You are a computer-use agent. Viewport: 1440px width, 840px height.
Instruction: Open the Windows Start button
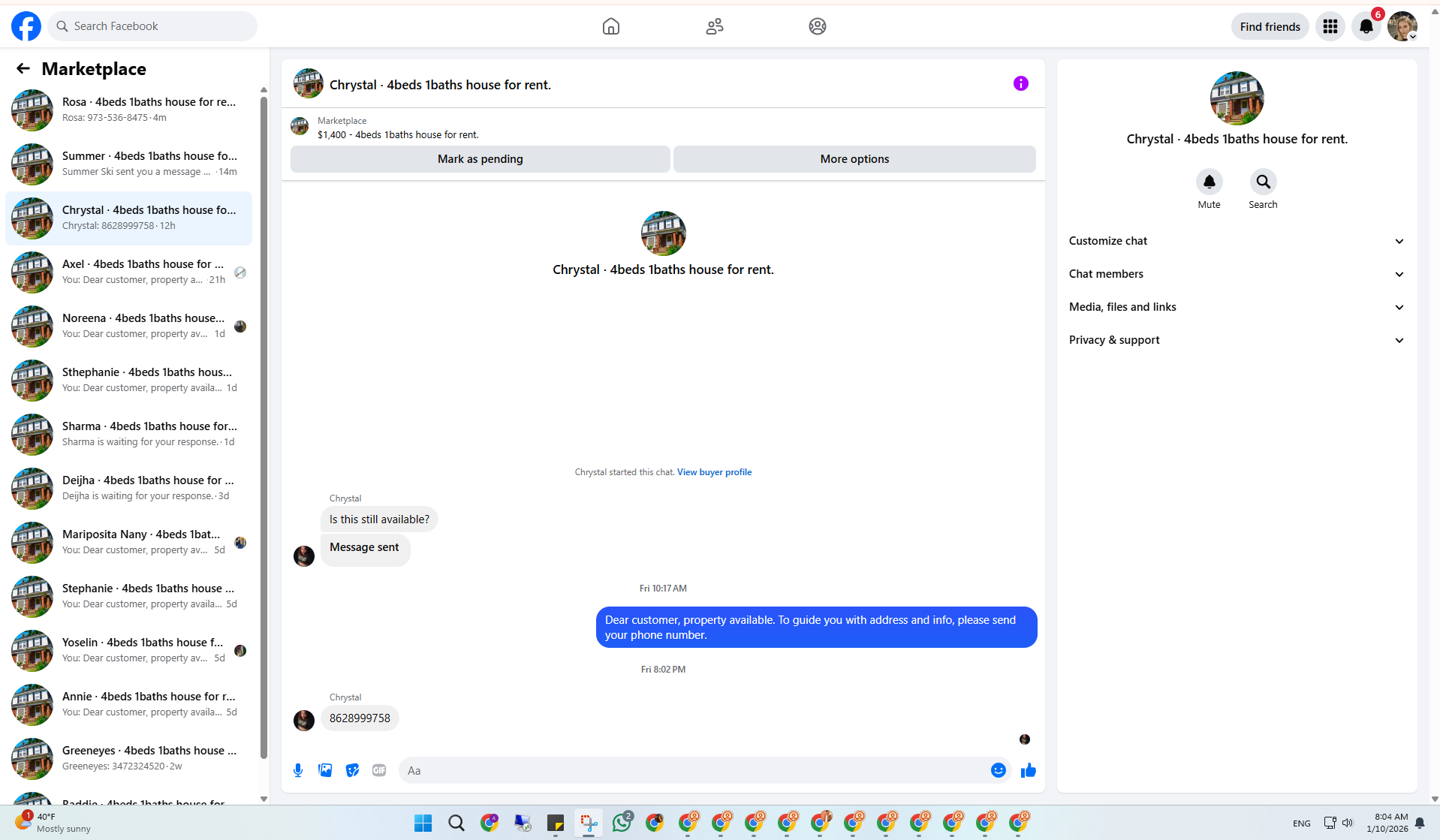[423, 823]
